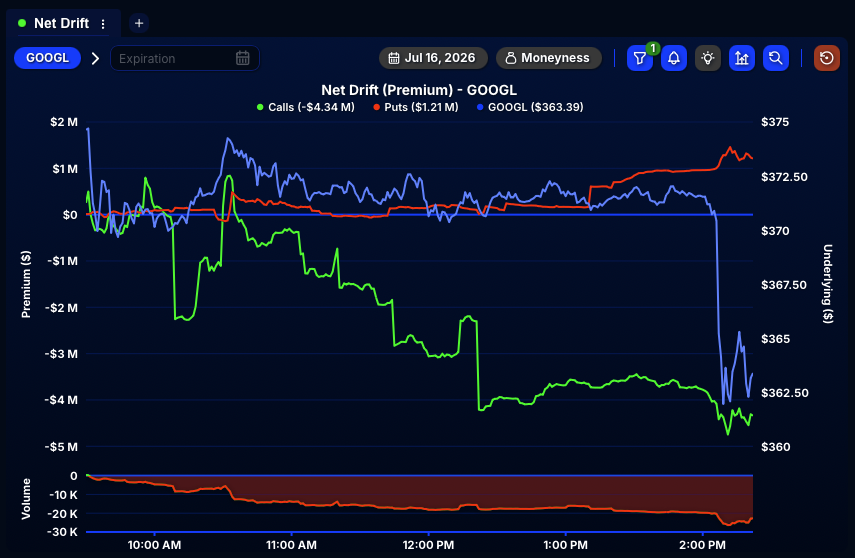Click the $2 M premium axis label
855x558 pixels.
point(64,122)
